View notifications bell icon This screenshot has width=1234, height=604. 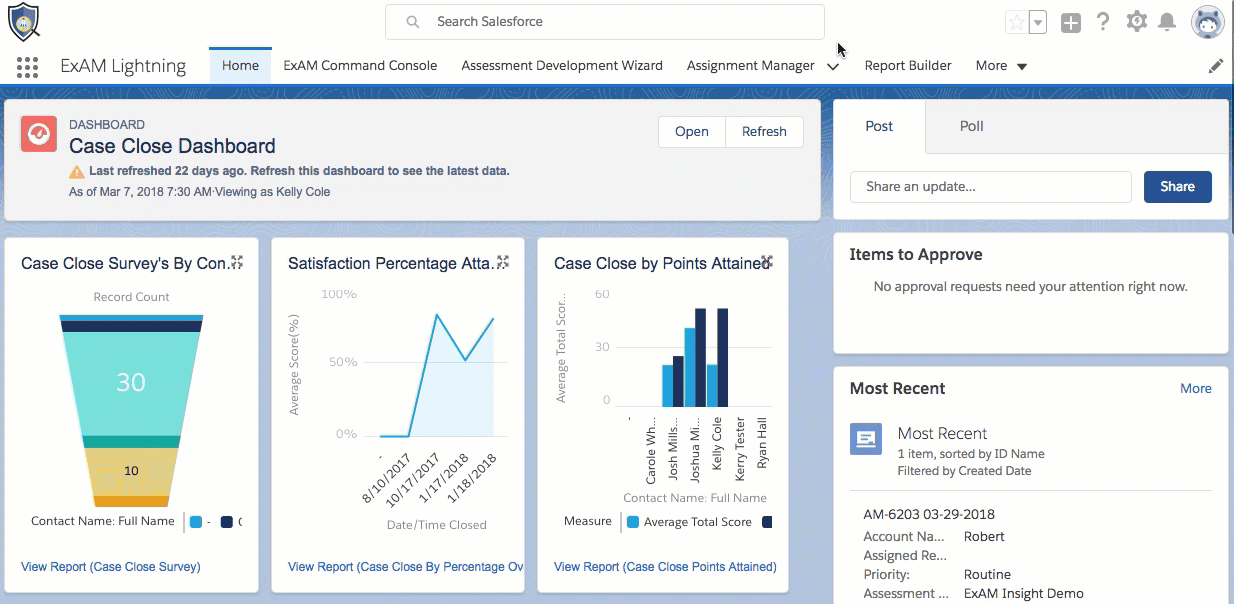(1166, 22)
